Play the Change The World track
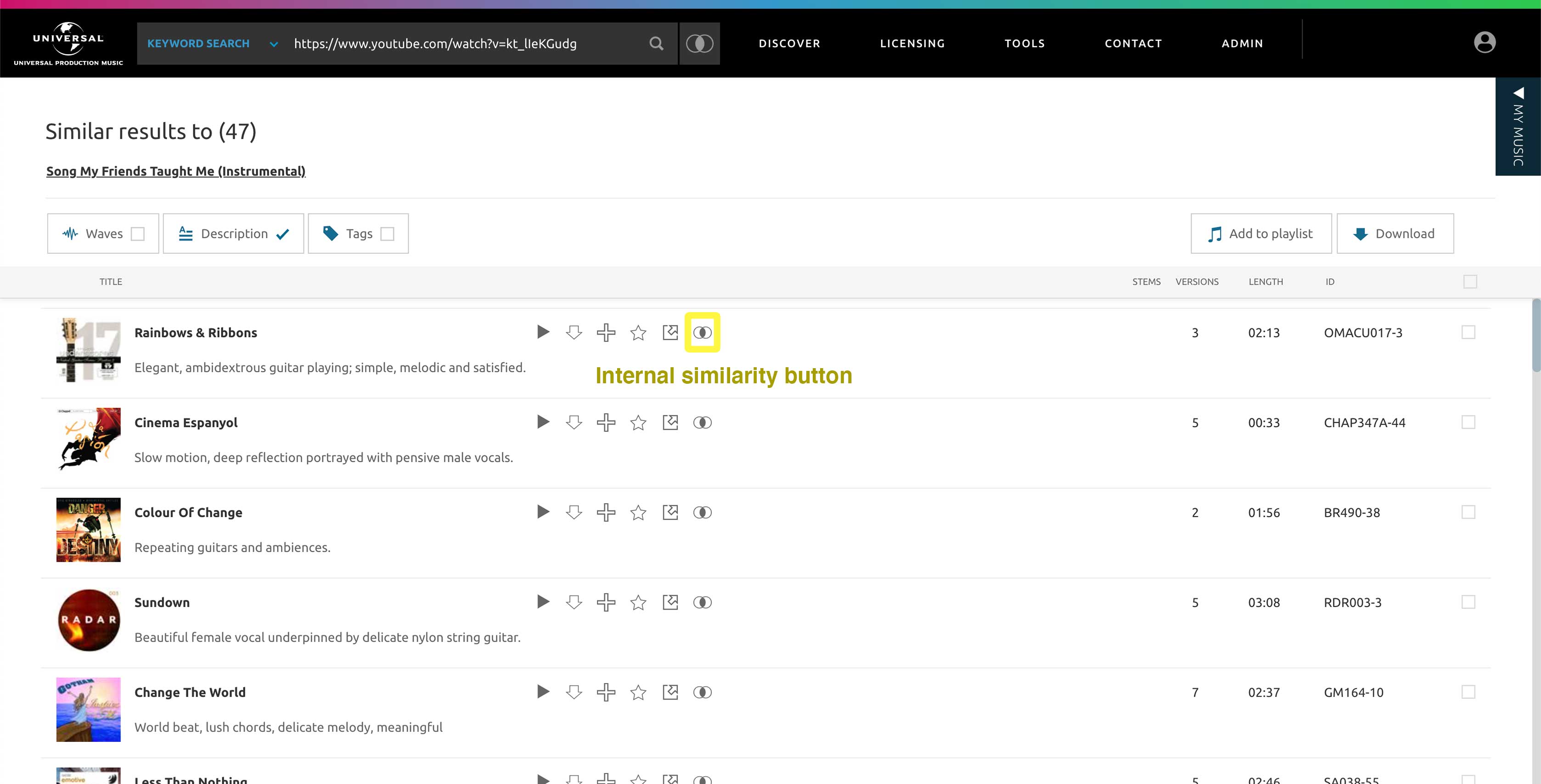Image resolution: width=1541 pixels, height=784 pixels. tap(543, 691)
